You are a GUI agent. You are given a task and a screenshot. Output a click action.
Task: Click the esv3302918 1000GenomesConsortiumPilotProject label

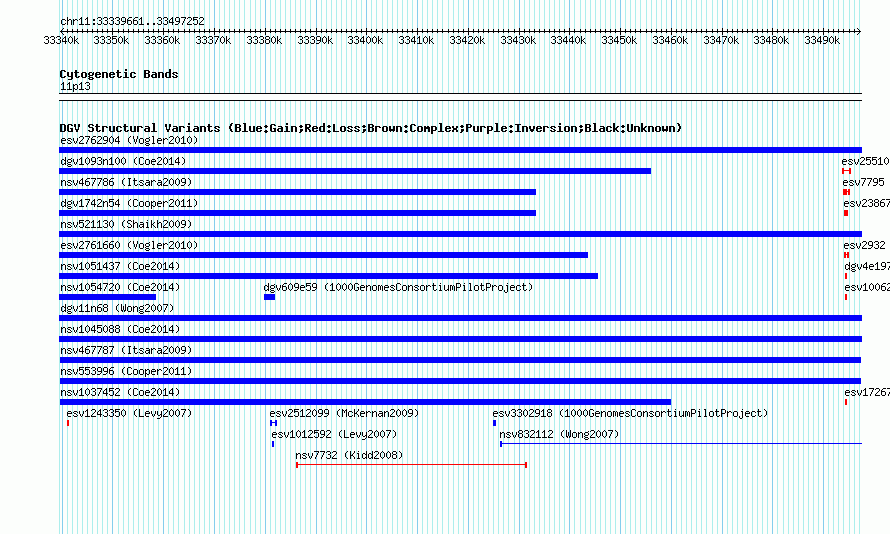630,413
